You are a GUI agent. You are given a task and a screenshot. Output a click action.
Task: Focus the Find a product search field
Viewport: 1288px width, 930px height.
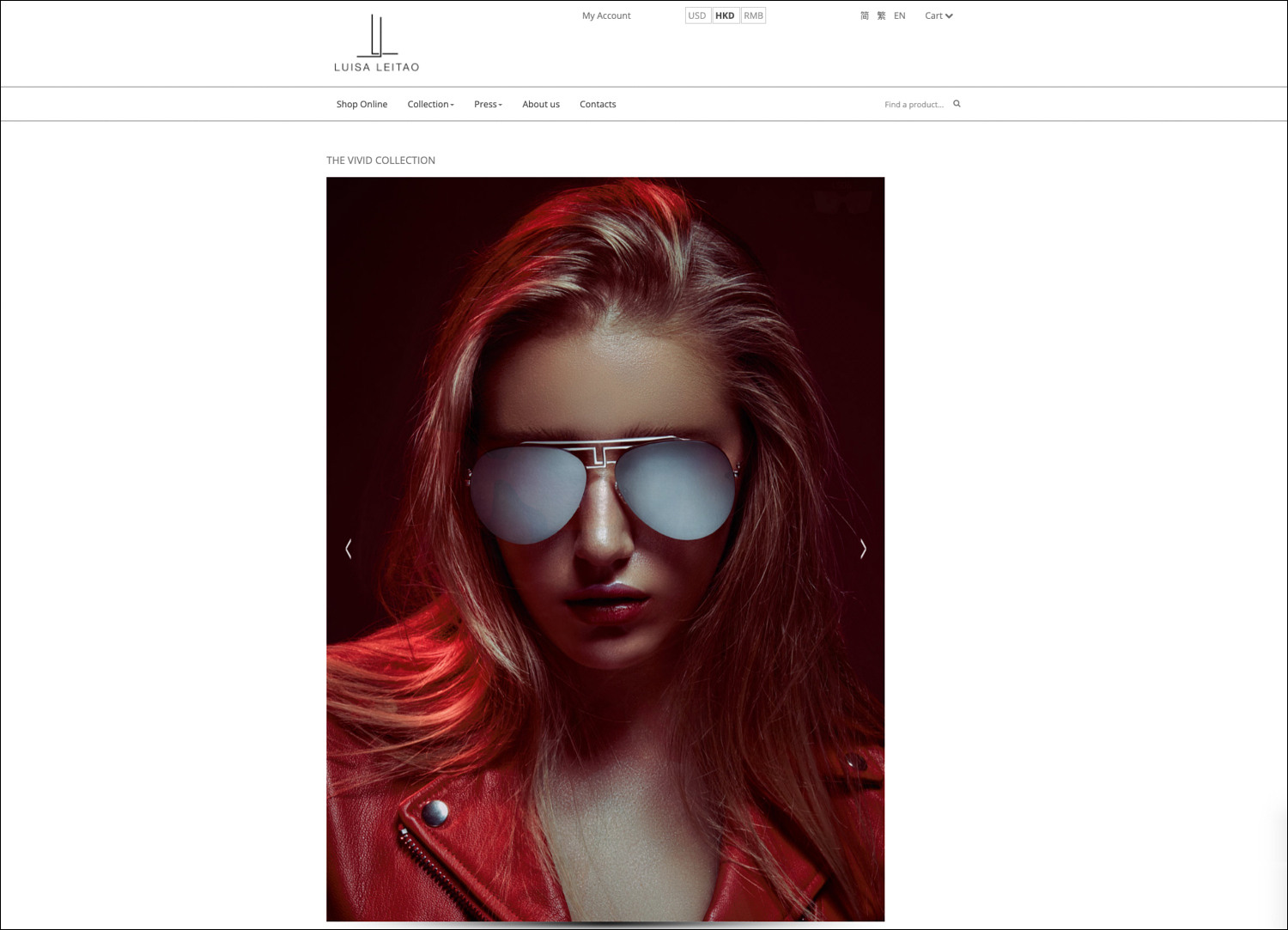tap(914, 104)
